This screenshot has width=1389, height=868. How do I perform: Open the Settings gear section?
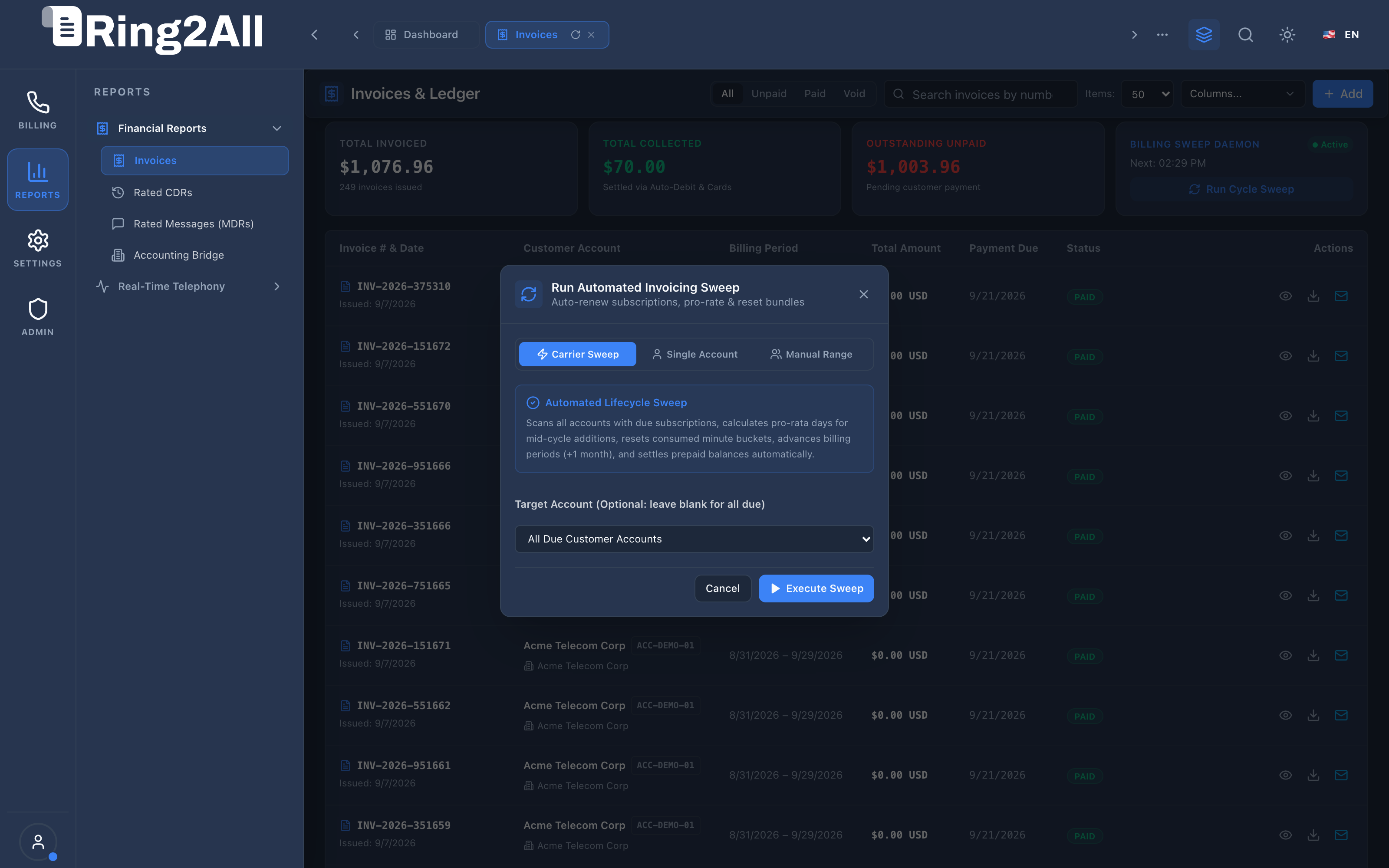tap(37, 248)
